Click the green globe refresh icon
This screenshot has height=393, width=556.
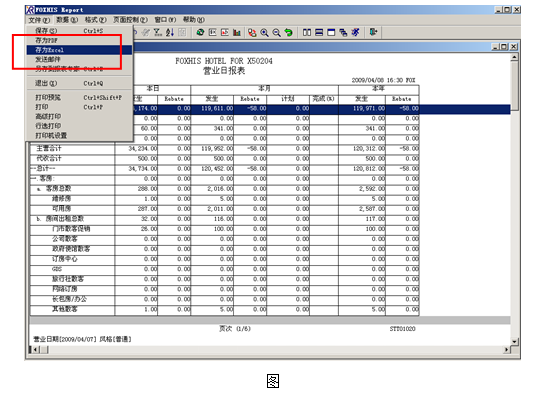[x=200, y=33]
